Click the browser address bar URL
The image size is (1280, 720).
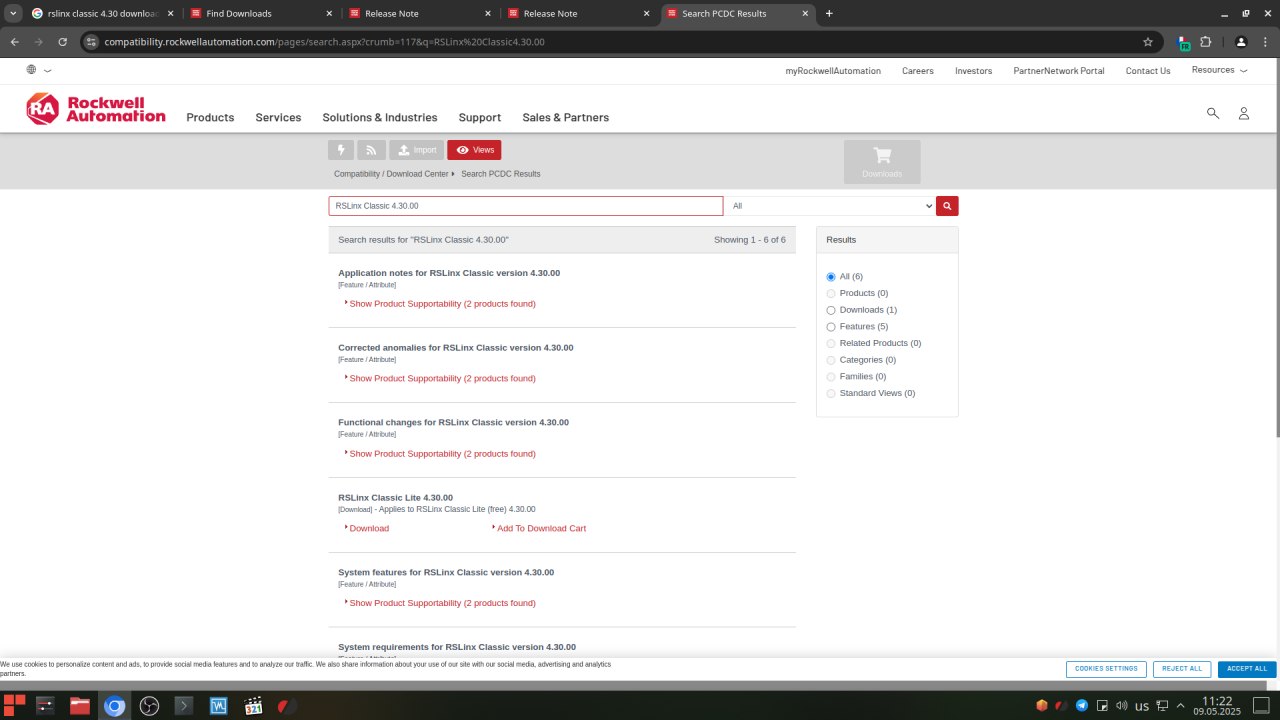[x=324, y=42]
